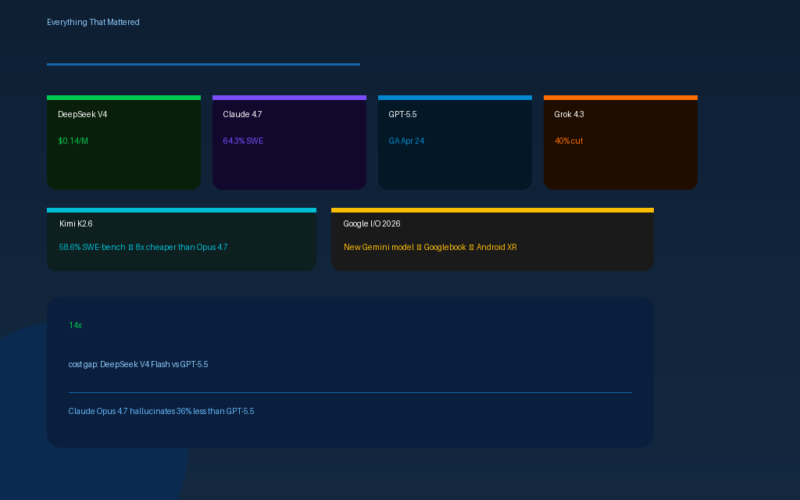Select the Grok 4.3 card title
The image size is (800, 500).
coord(569,114)
